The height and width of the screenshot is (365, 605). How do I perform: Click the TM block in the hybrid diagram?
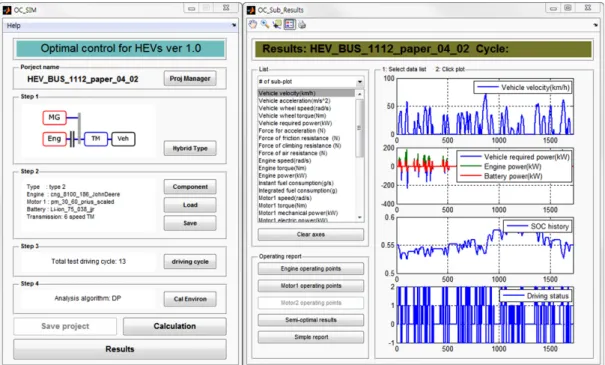point(96,139)
